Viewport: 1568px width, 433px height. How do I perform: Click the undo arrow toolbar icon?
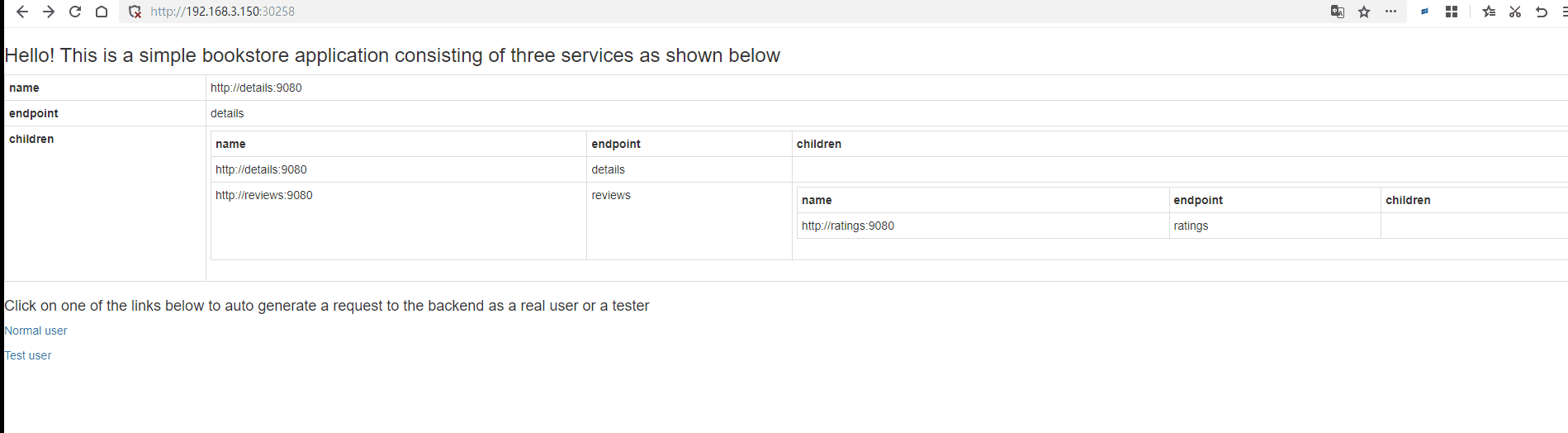(x=1542, y=12)
